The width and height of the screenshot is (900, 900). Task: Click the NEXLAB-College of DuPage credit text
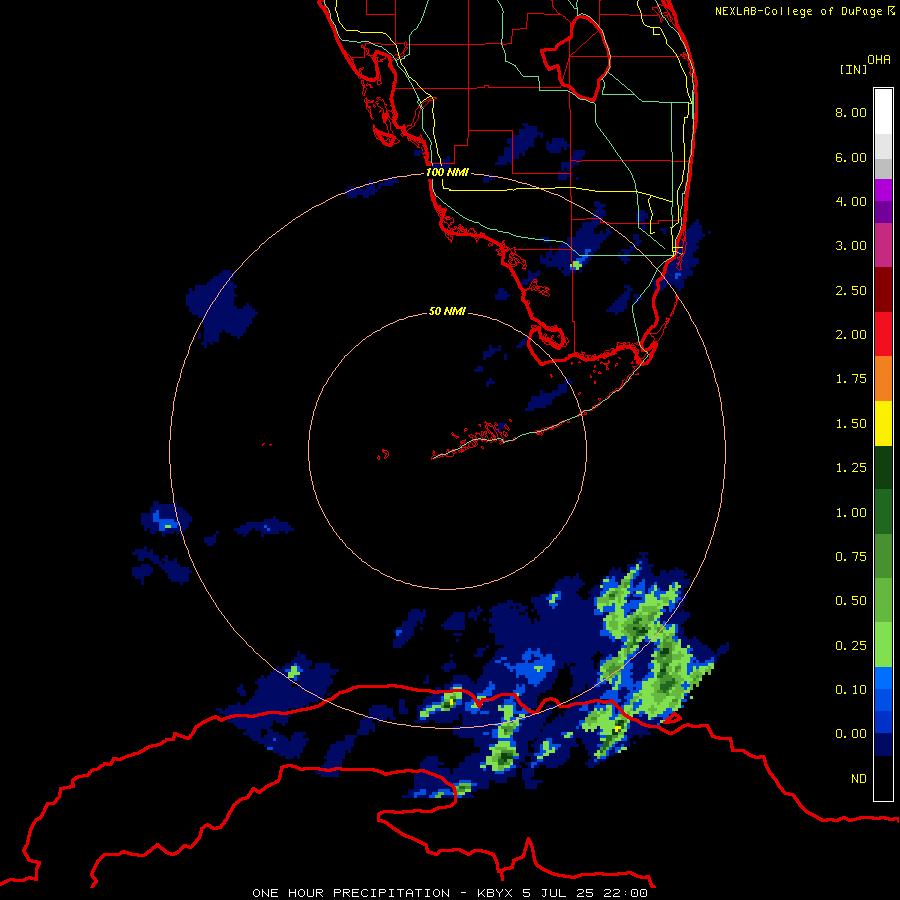[800, 11]
